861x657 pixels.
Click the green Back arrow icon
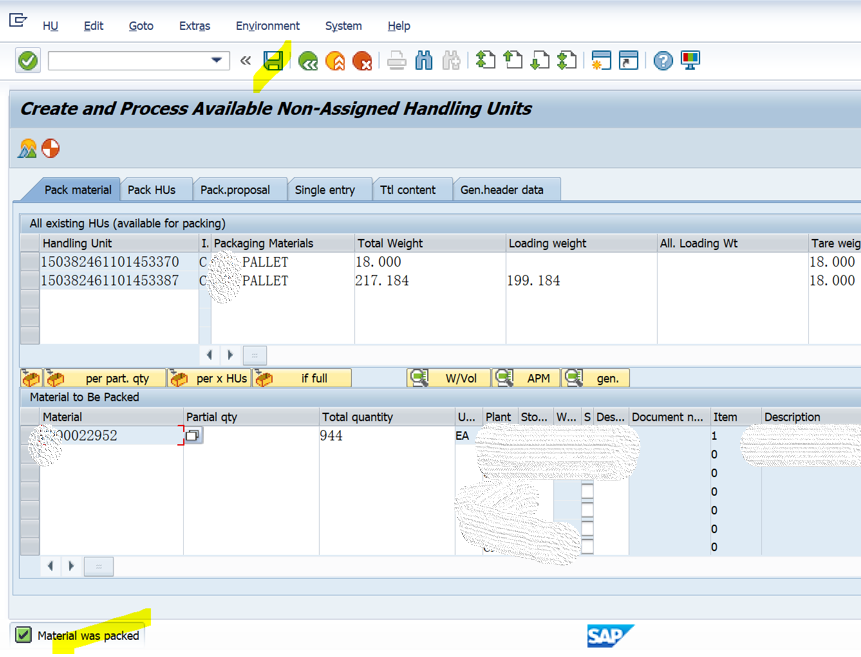point(306,61)
